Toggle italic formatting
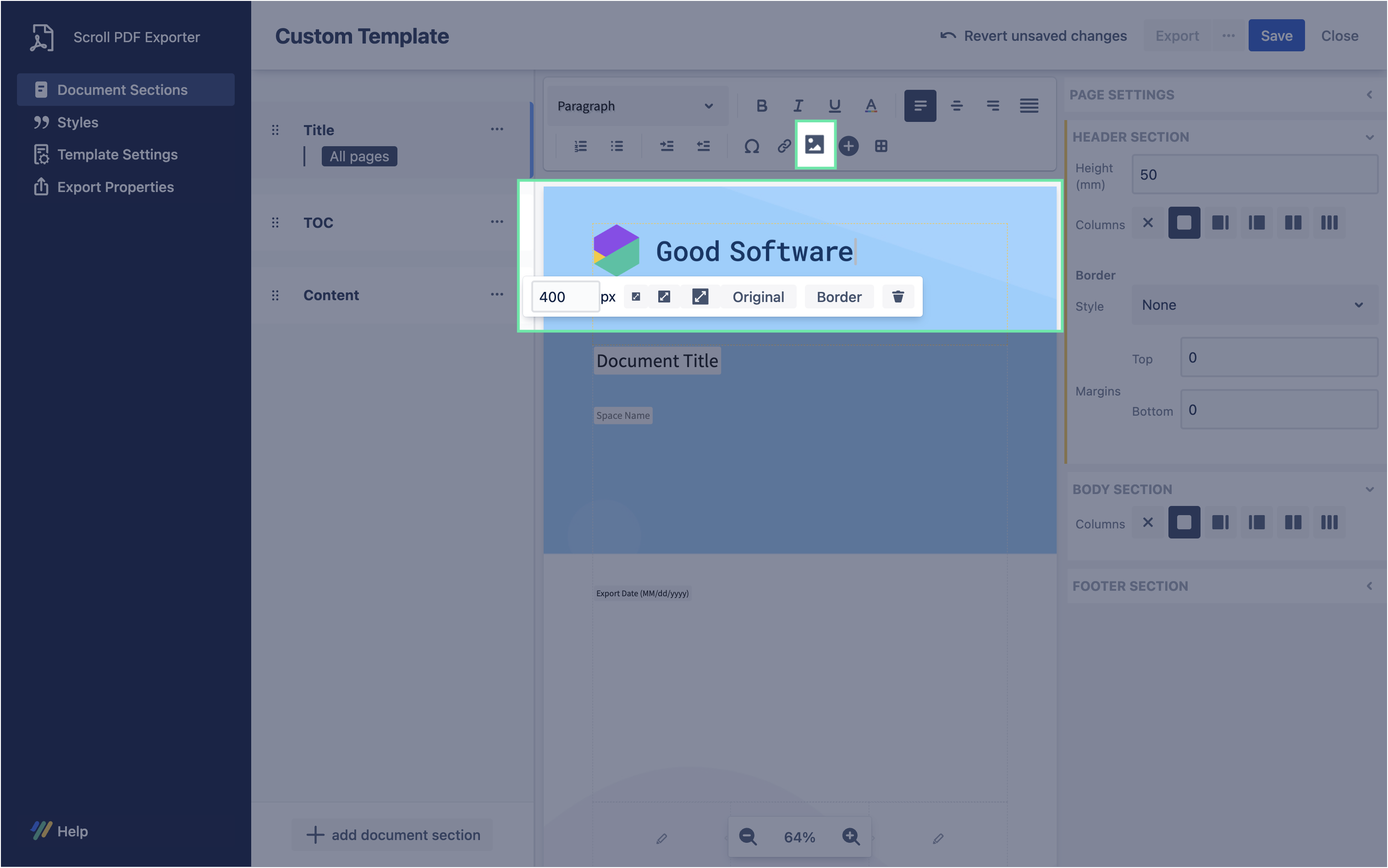This screenshot has height=868, width=1388. pos(798,105)
